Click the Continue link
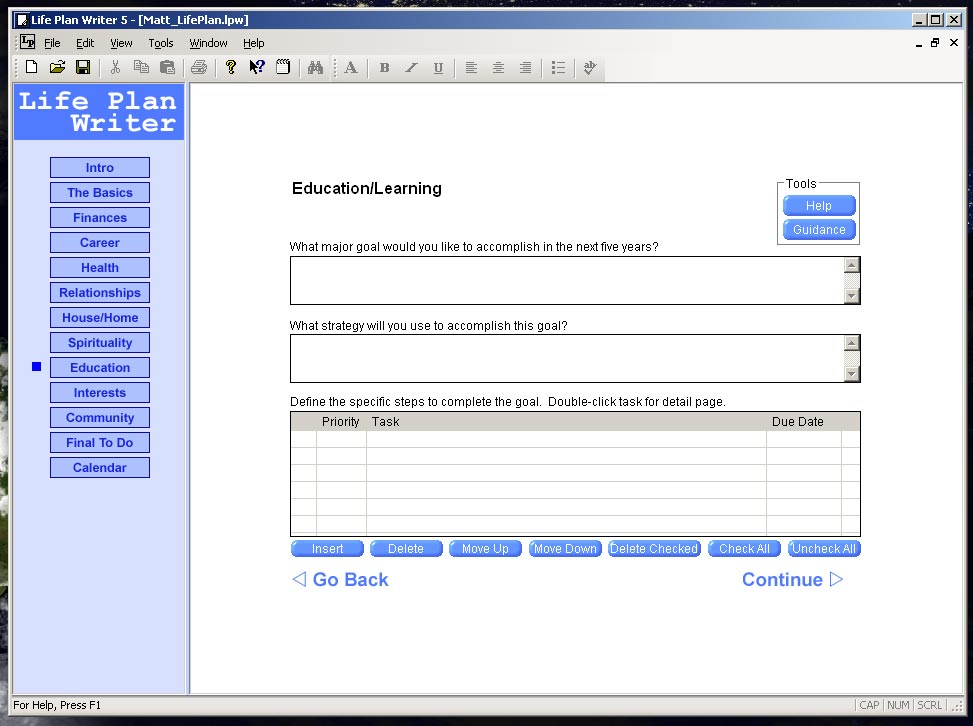 click(792, 580)
